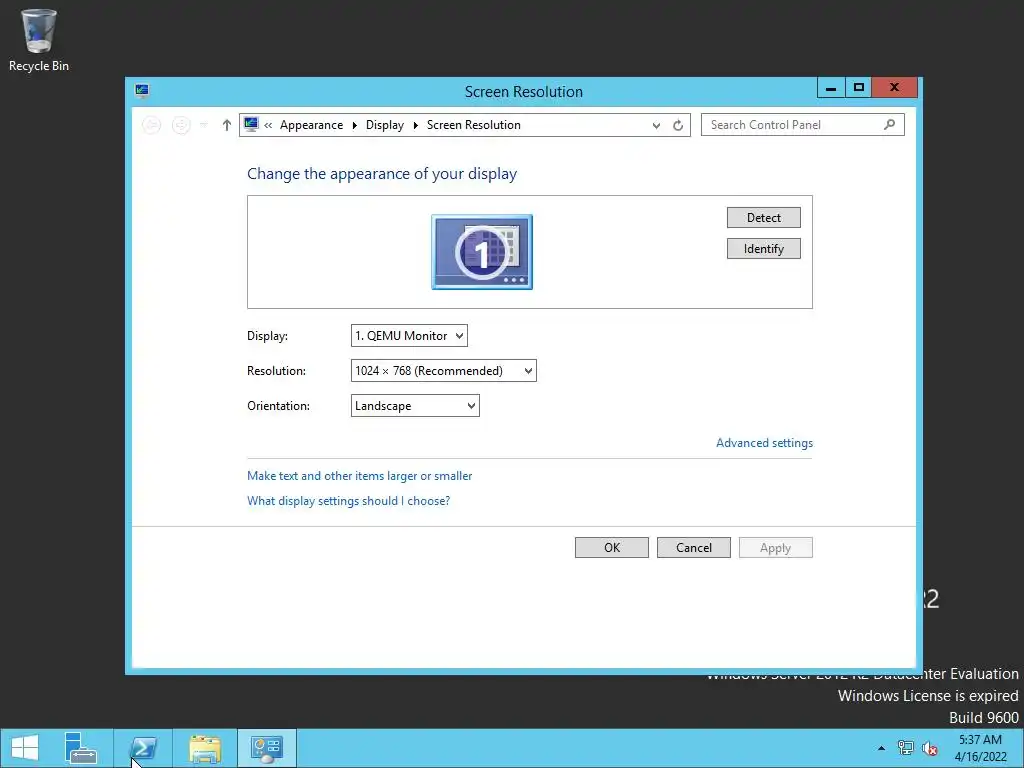This screenshot has width=1024, height=768.
Task: Click Screen Resolution in the breadcrumb path
Action: [x=473, y=125]
